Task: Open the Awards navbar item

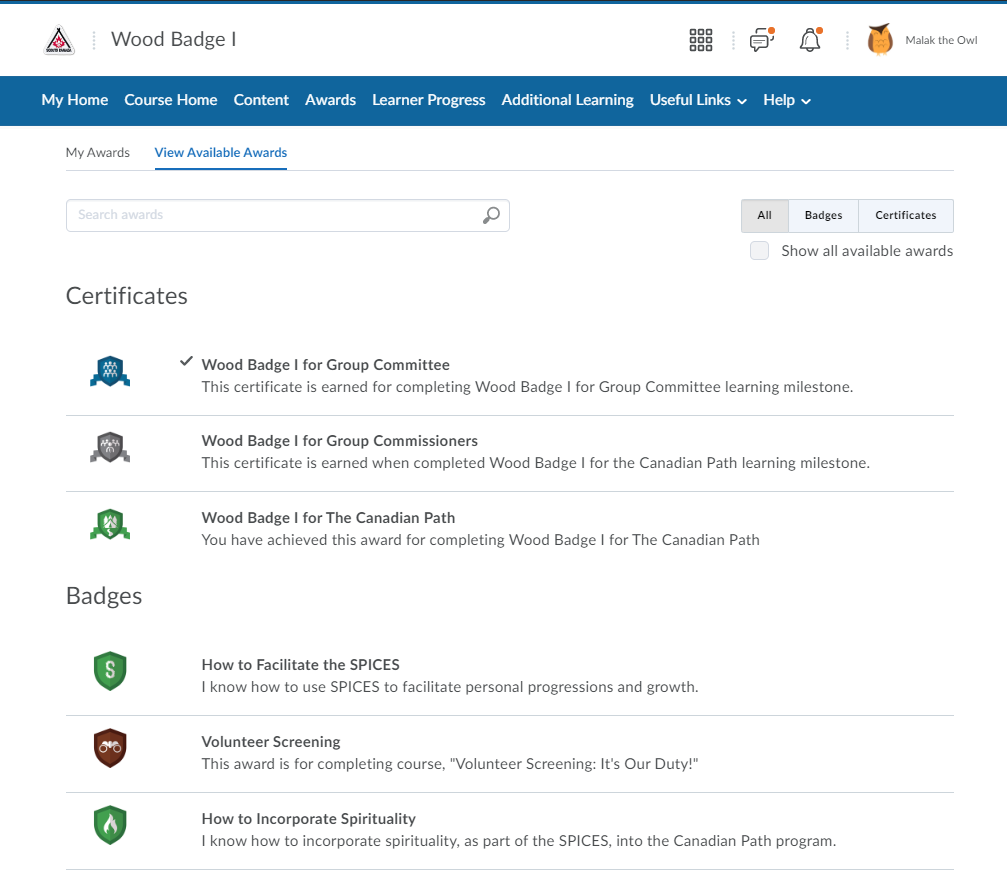Action: click(331, 100)
